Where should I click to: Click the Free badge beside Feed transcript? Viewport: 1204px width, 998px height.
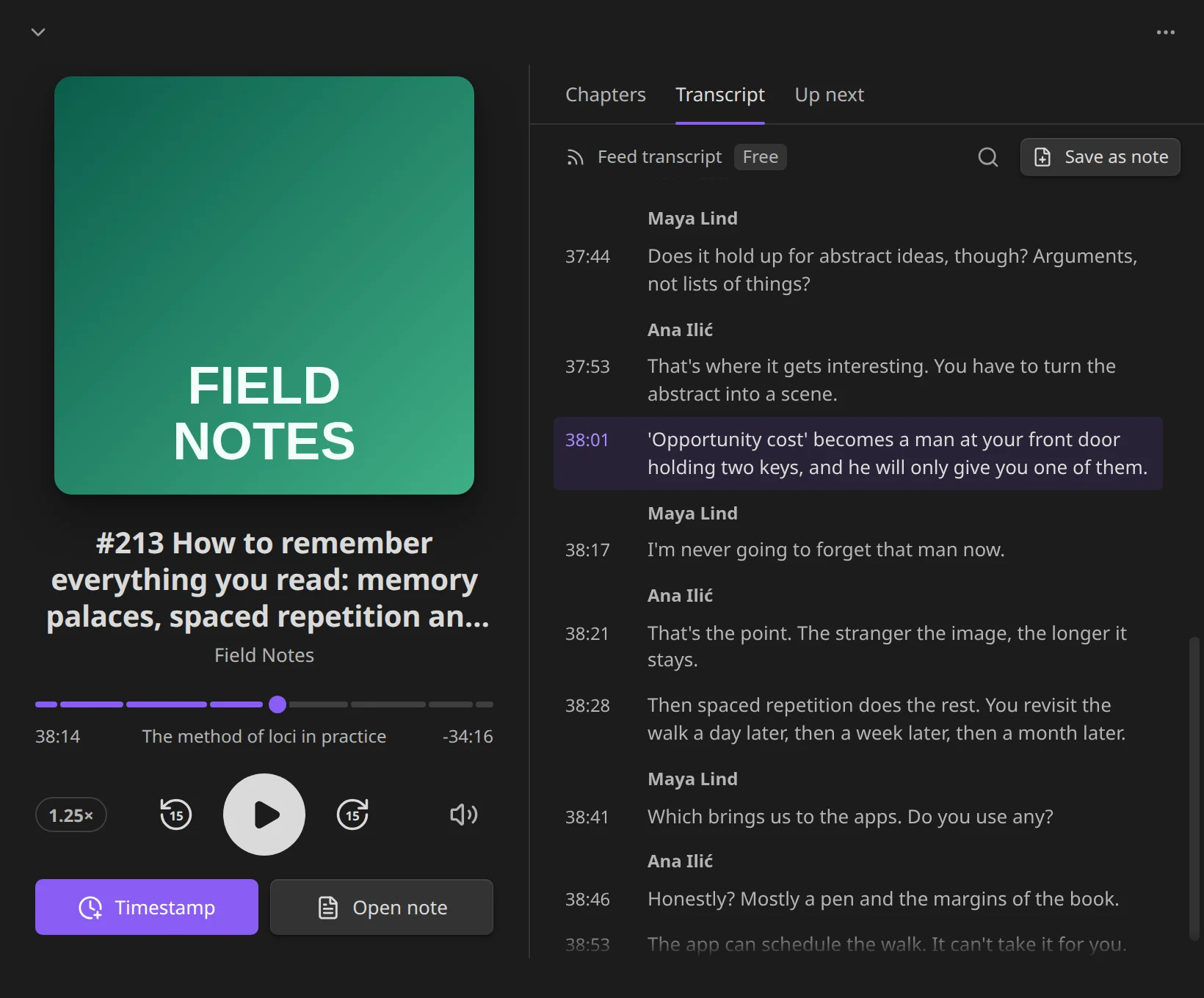pos(761,157)
